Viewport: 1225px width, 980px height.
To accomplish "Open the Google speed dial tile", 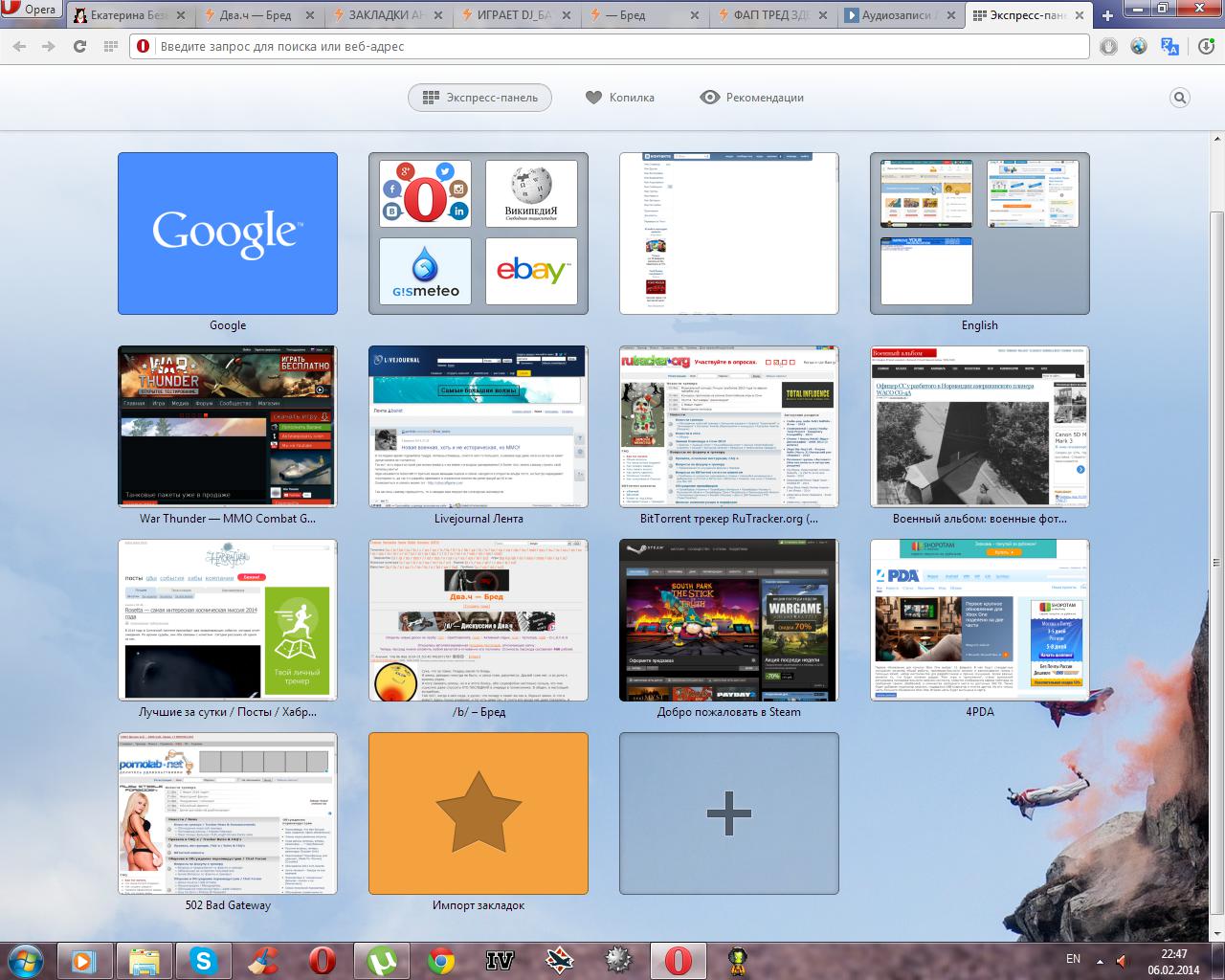I will [x=228, y=234].
